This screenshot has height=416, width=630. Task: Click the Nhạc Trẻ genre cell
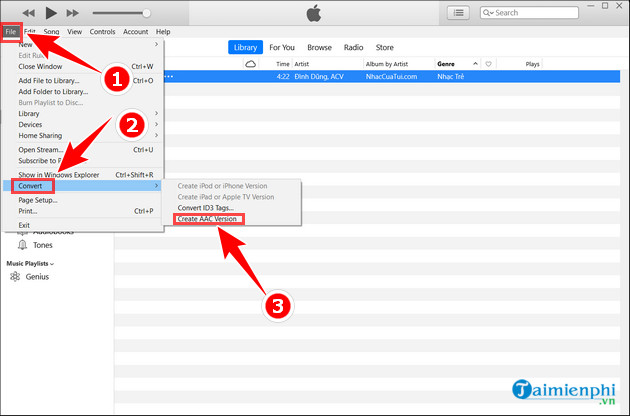pyautogui.click(x=450, y=76)
